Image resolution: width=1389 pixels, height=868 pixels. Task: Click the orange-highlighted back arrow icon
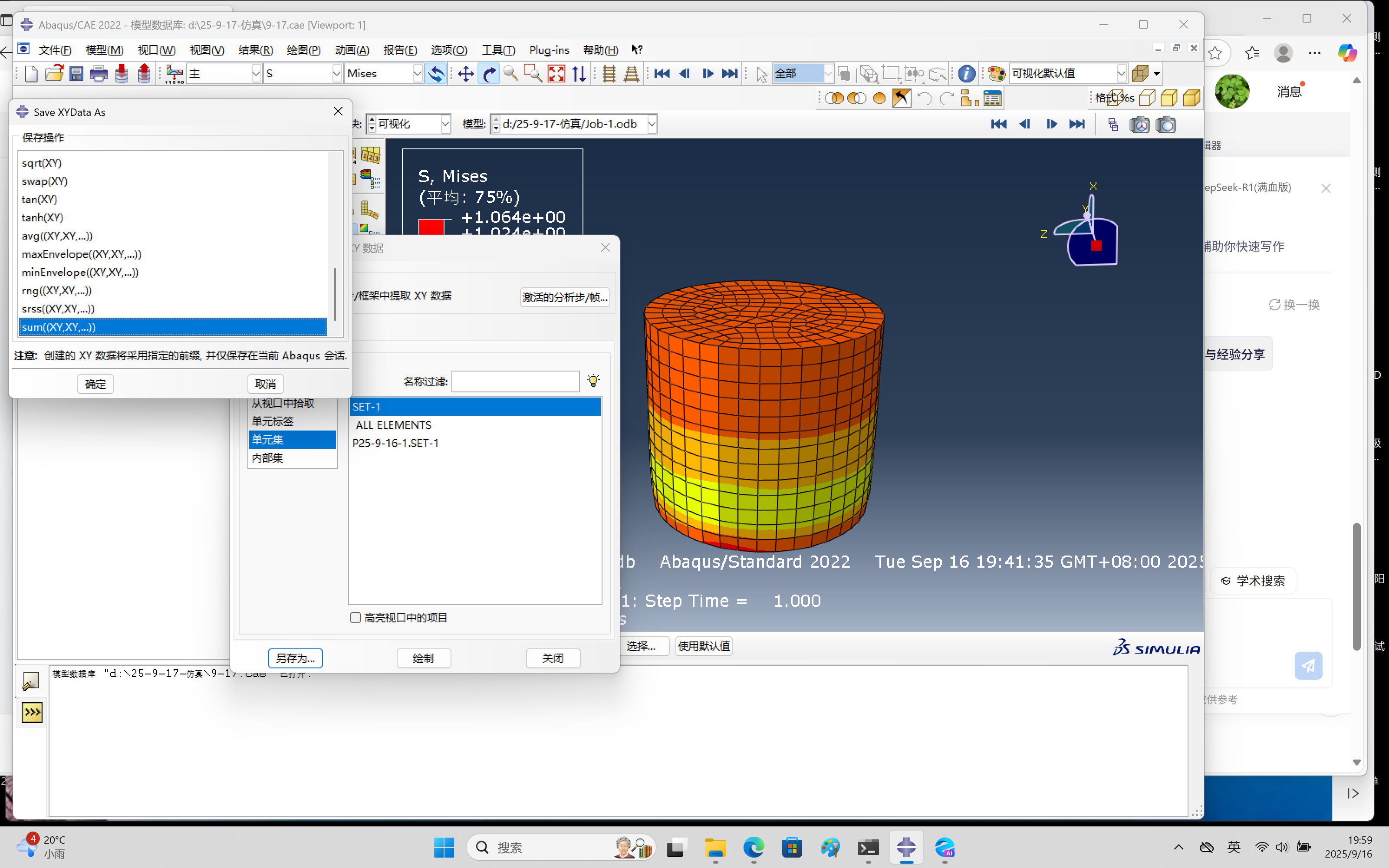pos(901,98)
